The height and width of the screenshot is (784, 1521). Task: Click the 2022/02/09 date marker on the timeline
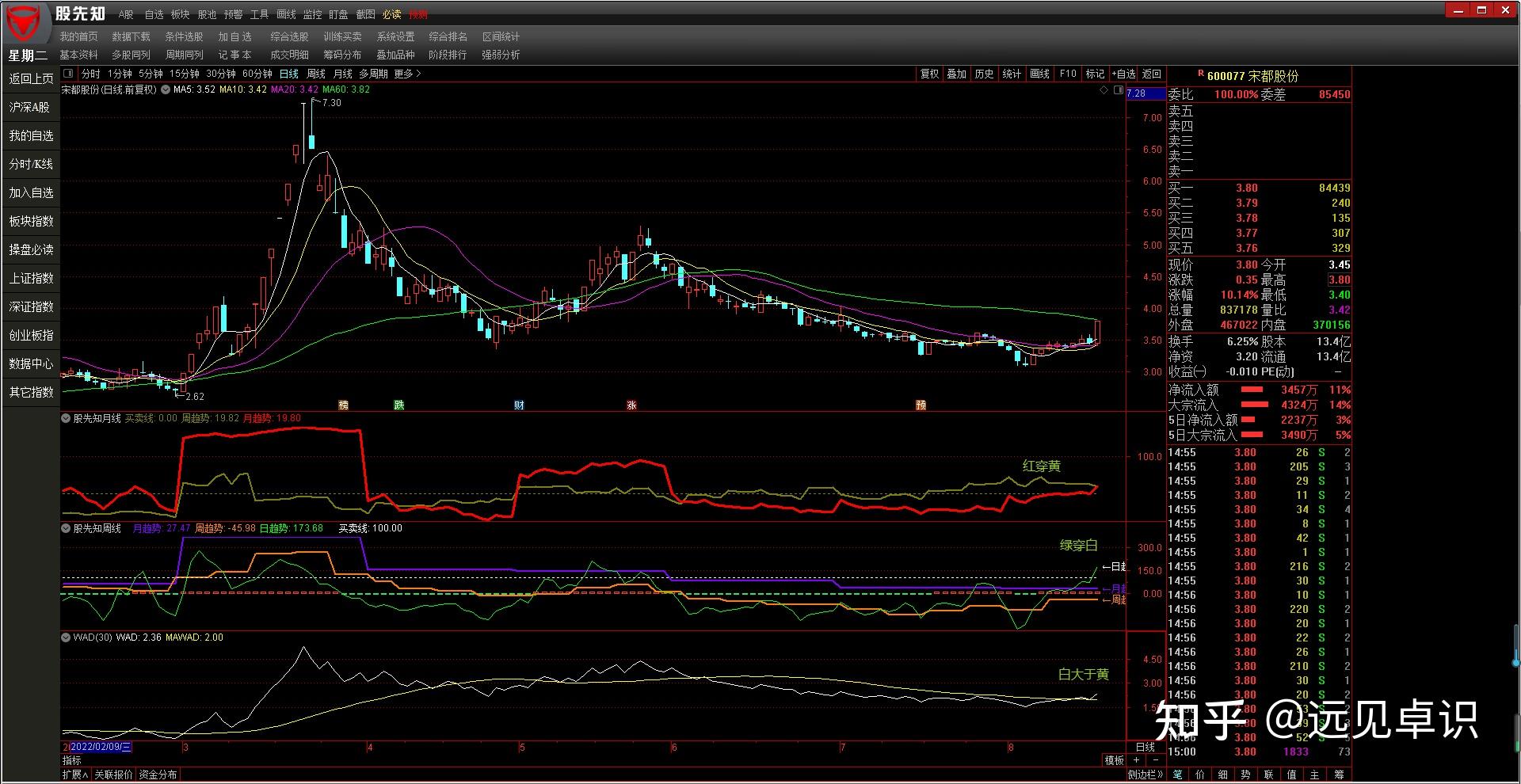pyautogui.click(x=100, y=747)
